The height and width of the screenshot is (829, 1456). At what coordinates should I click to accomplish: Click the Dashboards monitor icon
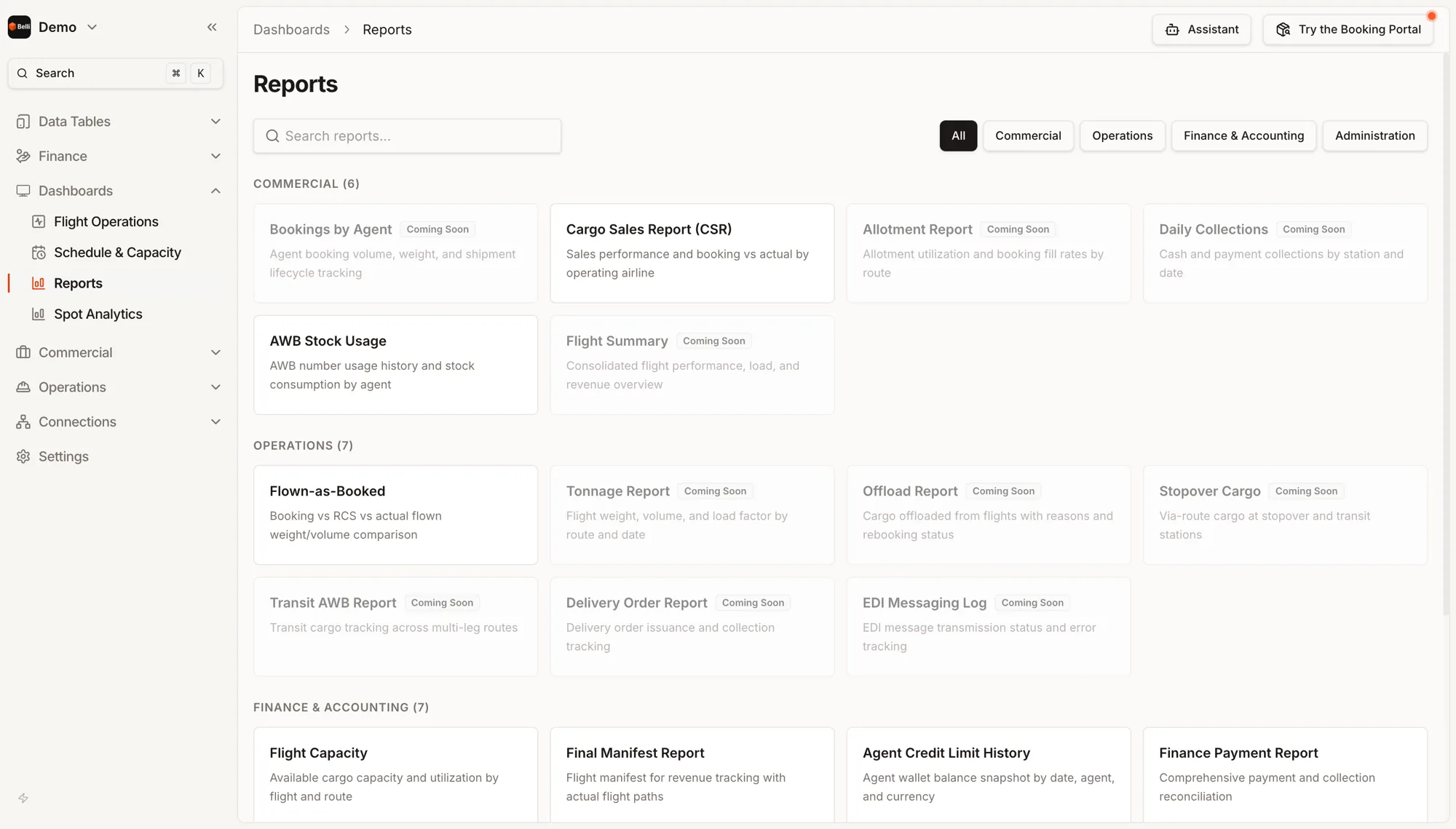click(x=23, y=191)
